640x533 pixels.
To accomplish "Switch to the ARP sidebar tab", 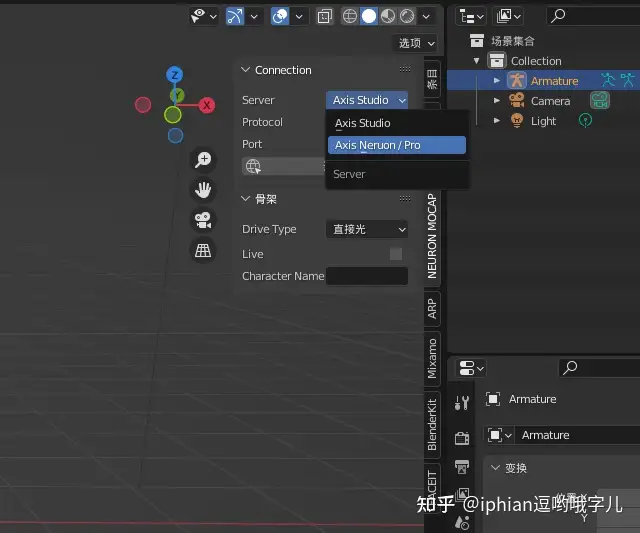I will pos(432,309).
